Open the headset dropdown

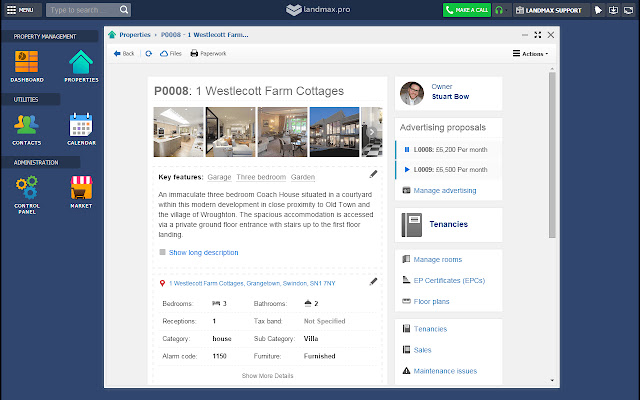pyautogui.click(x=501, y=10)
